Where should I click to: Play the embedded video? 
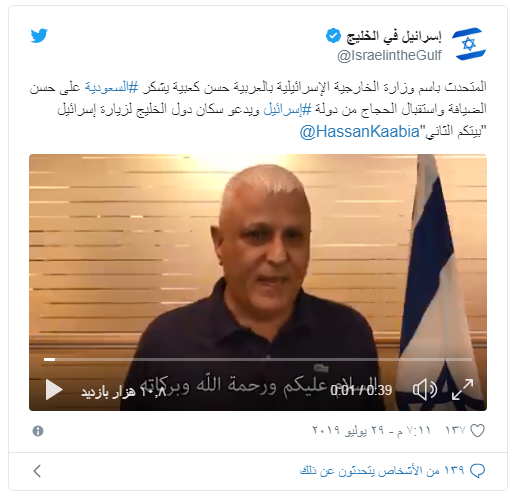point(54,389)
